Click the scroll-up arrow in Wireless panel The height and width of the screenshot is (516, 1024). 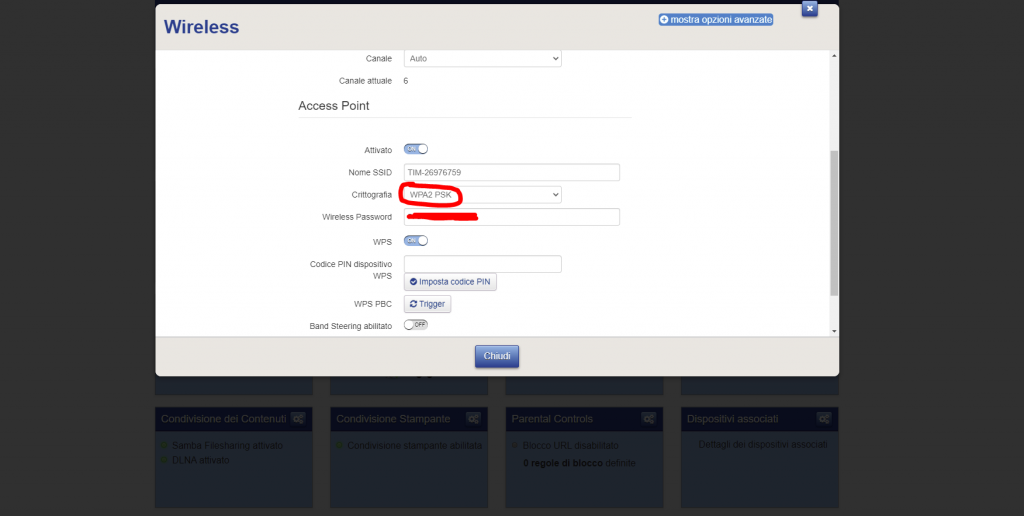(834, 57)
